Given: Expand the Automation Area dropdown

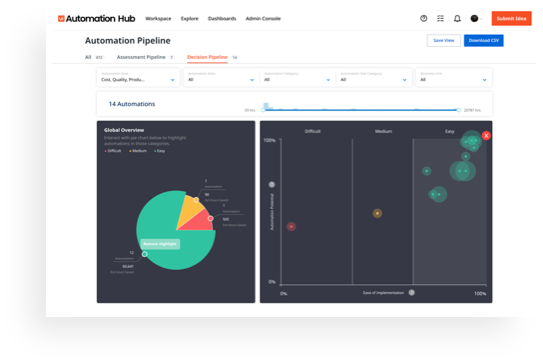Looking at the screenshot, I should 221,77.
